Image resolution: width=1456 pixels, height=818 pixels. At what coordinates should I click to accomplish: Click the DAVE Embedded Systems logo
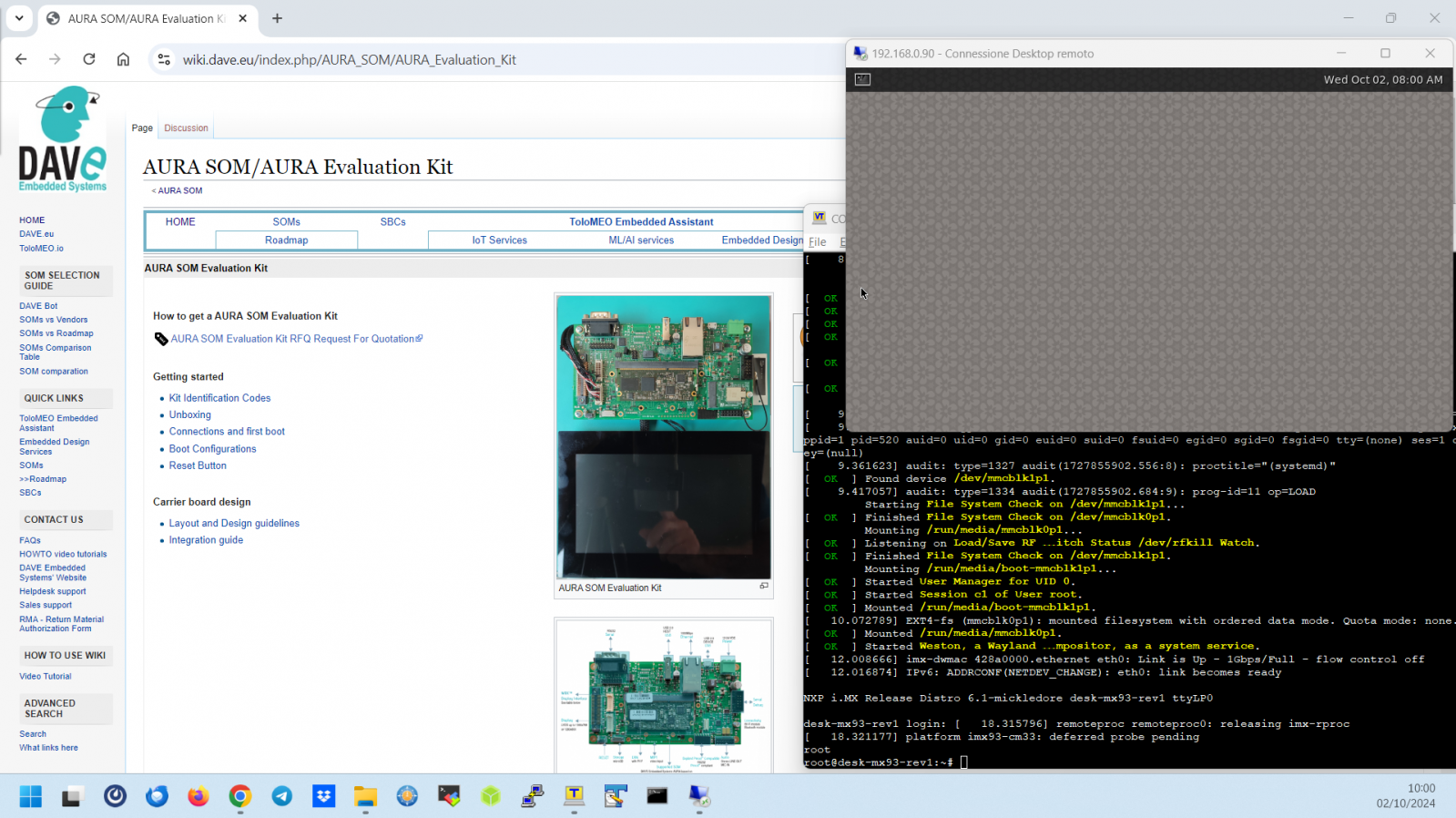pos(63,139)
